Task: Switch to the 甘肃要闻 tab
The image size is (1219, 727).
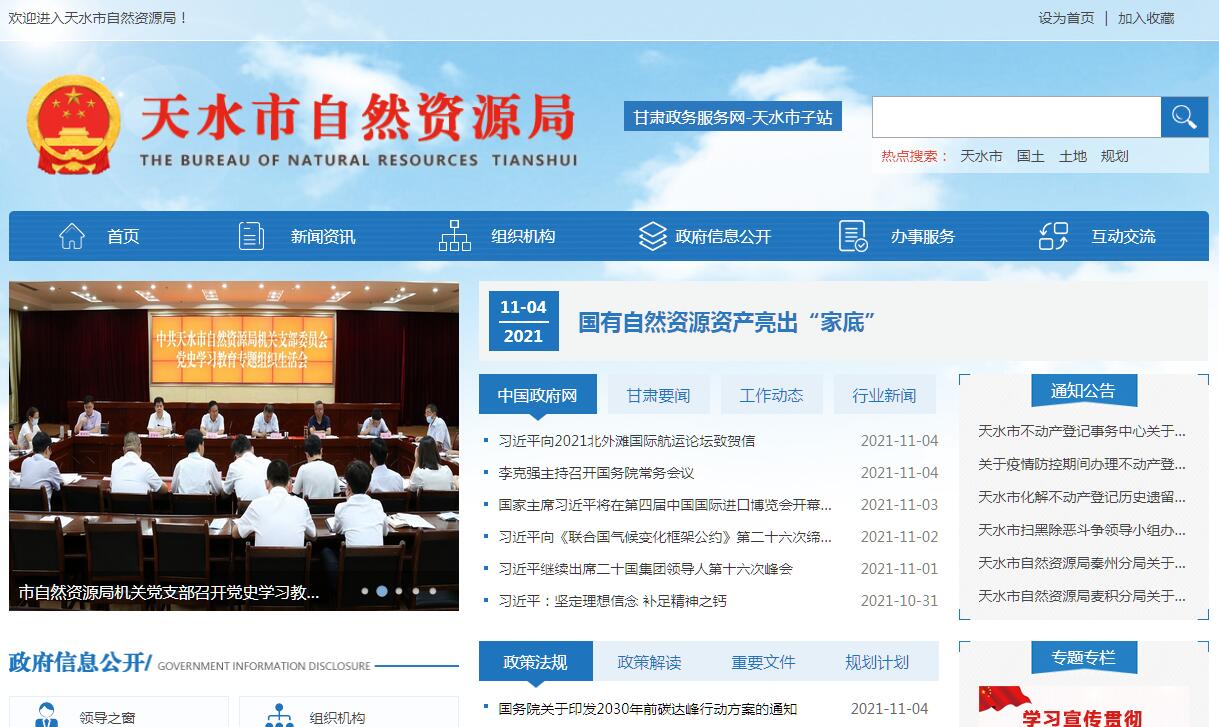Action: pyautogui.click(x=658, y=395)
